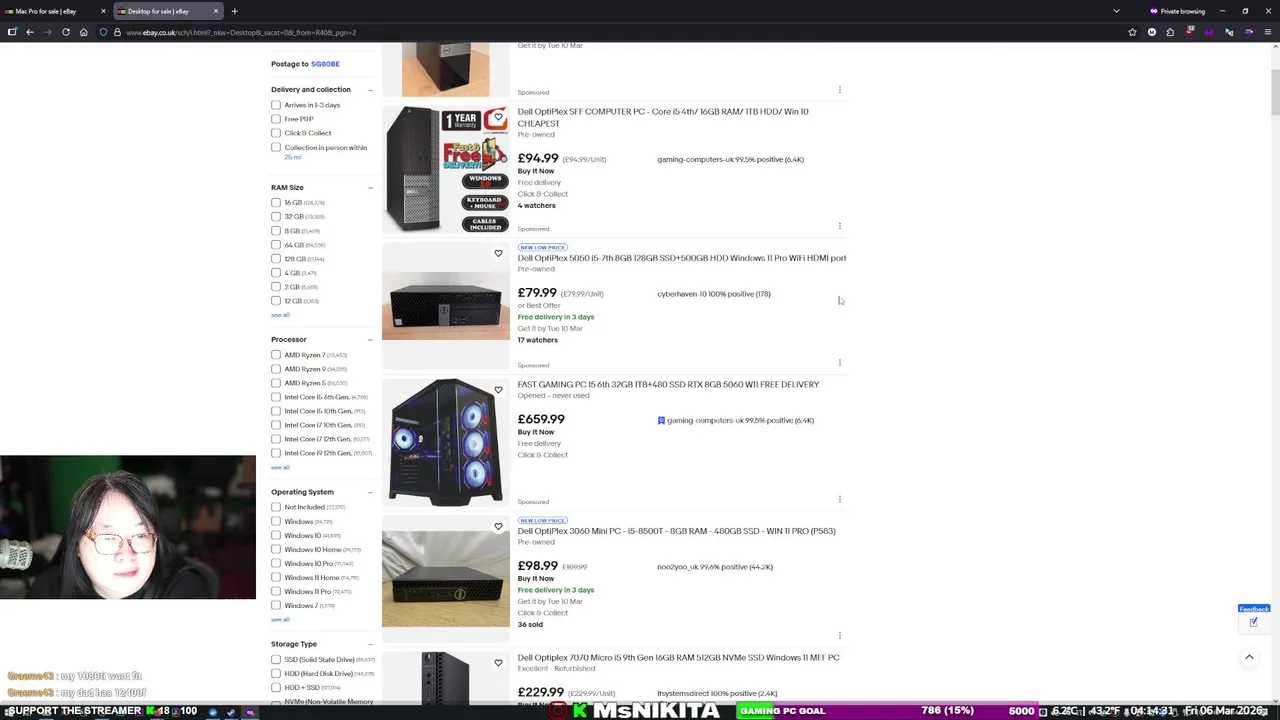
Task: Show all RAM Size options via see all
Action: point(280,315)
